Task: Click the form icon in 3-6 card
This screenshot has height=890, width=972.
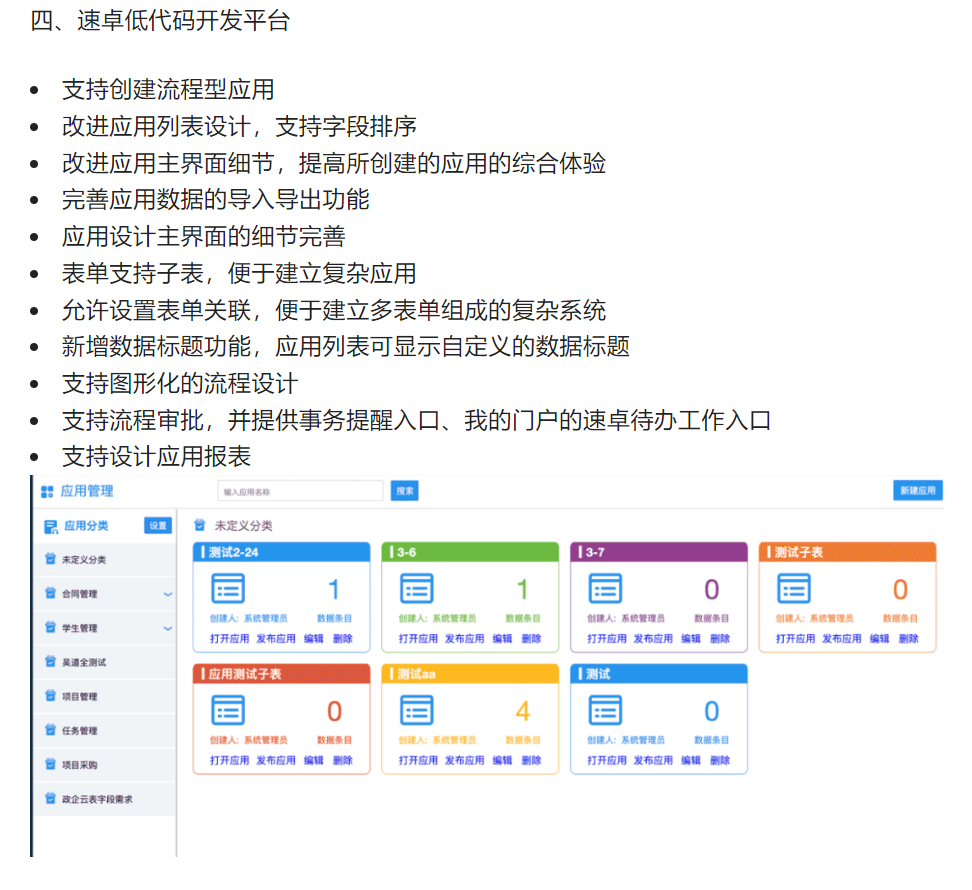Action: 416,588
